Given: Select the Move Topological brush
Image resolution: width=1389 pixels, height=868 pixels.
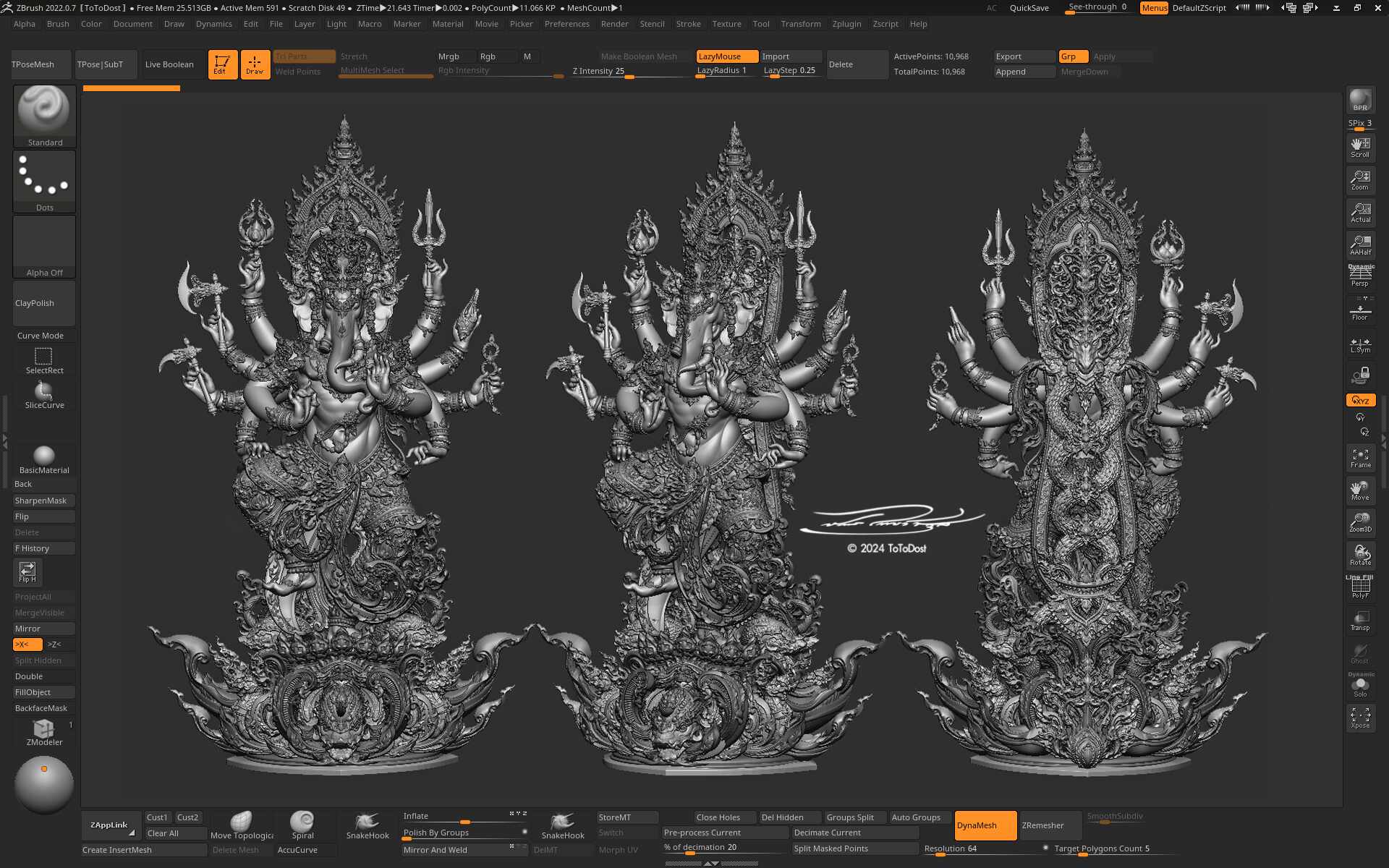Looking at the screenshot, I should (x=242, y=825).
